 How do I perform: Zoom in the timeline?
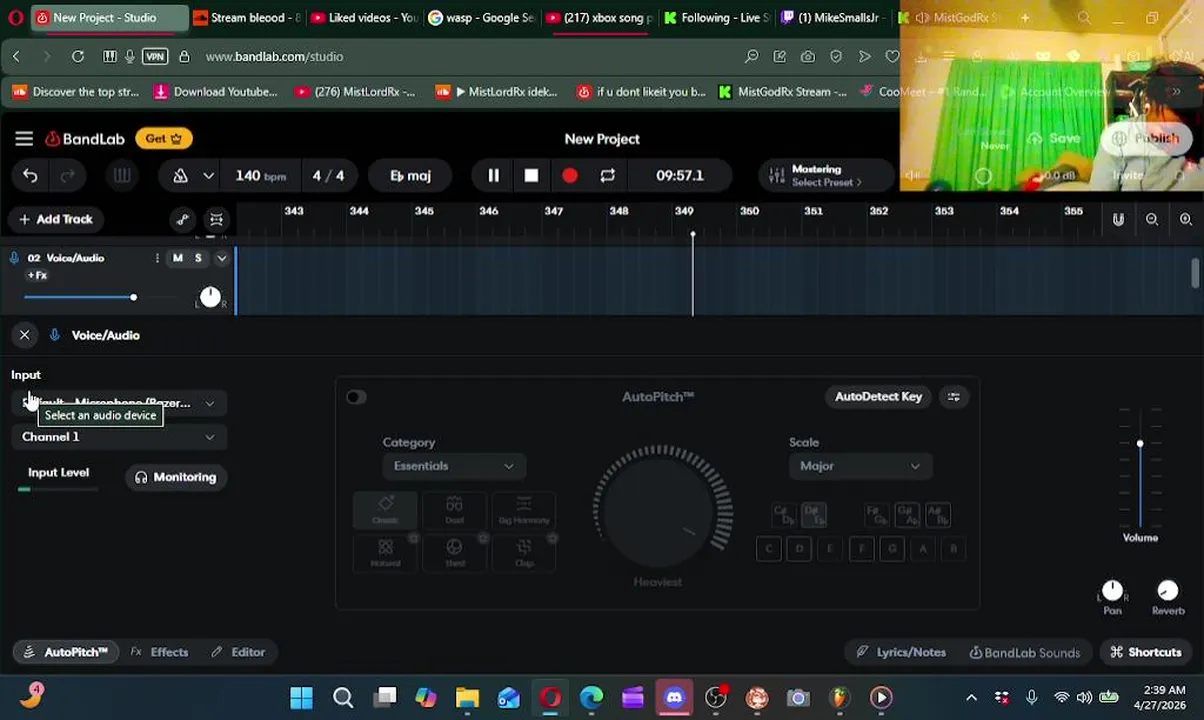[x=1186, y=220]
